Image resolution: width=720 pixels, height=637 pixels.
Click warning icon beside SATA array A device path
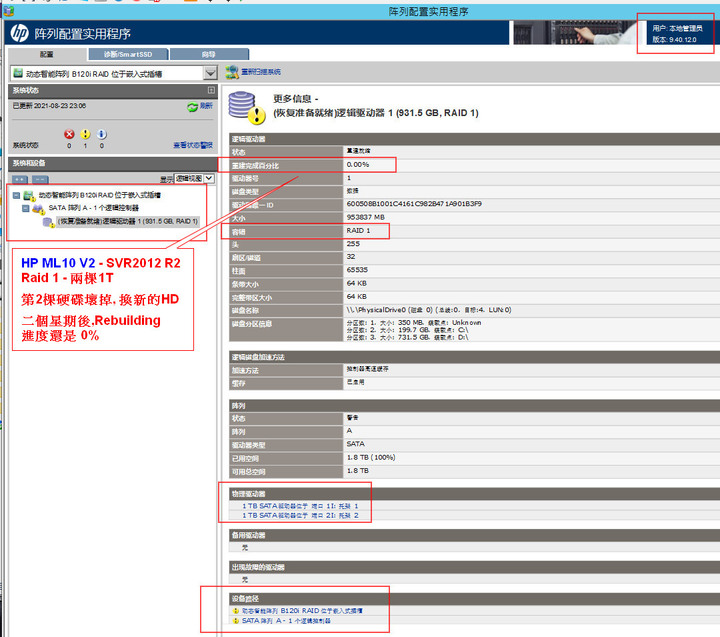(236, 621)
